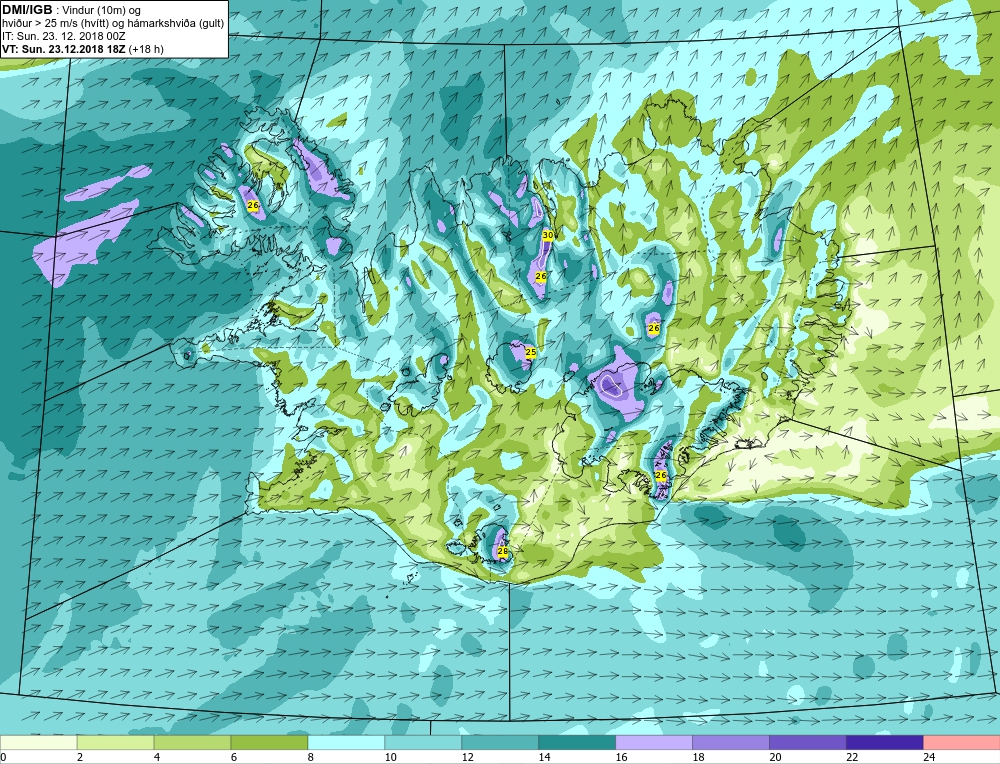
Task: Click the scale number 14
Action: coord(544,757)
